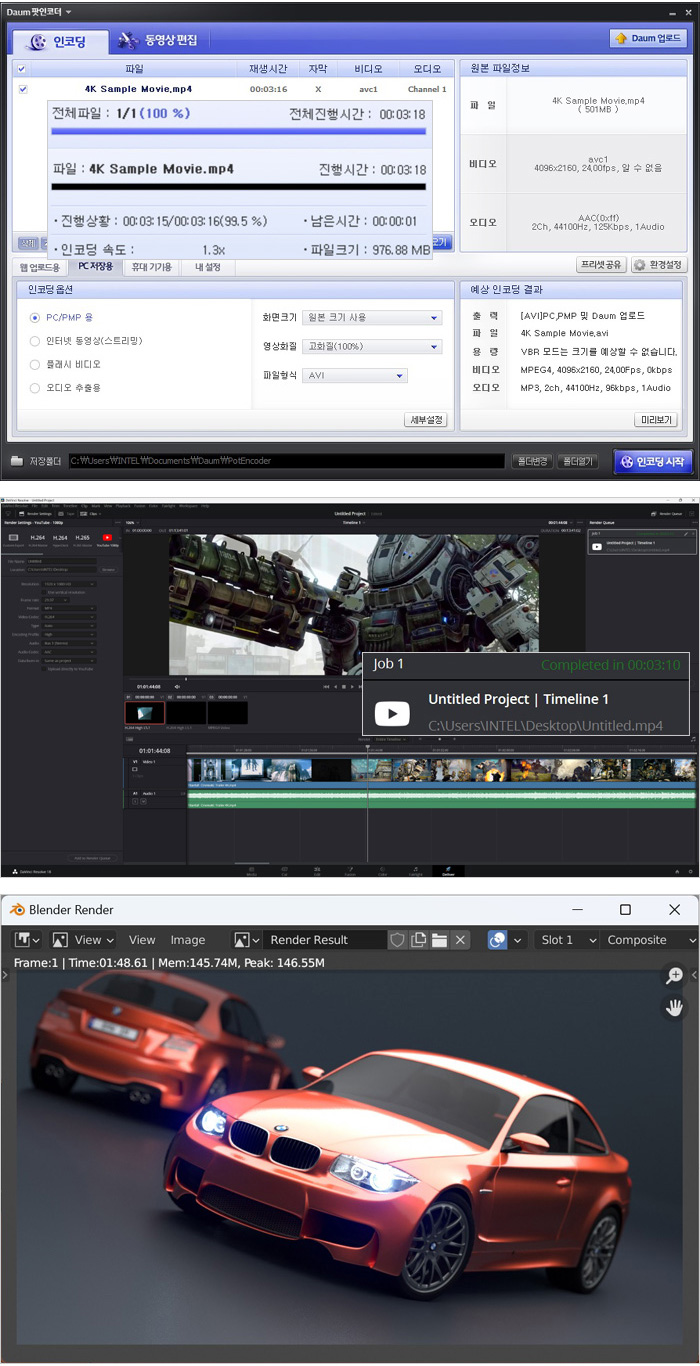Open the 동영상 편집 tab in PotEncoder

[x=158, y=40]
